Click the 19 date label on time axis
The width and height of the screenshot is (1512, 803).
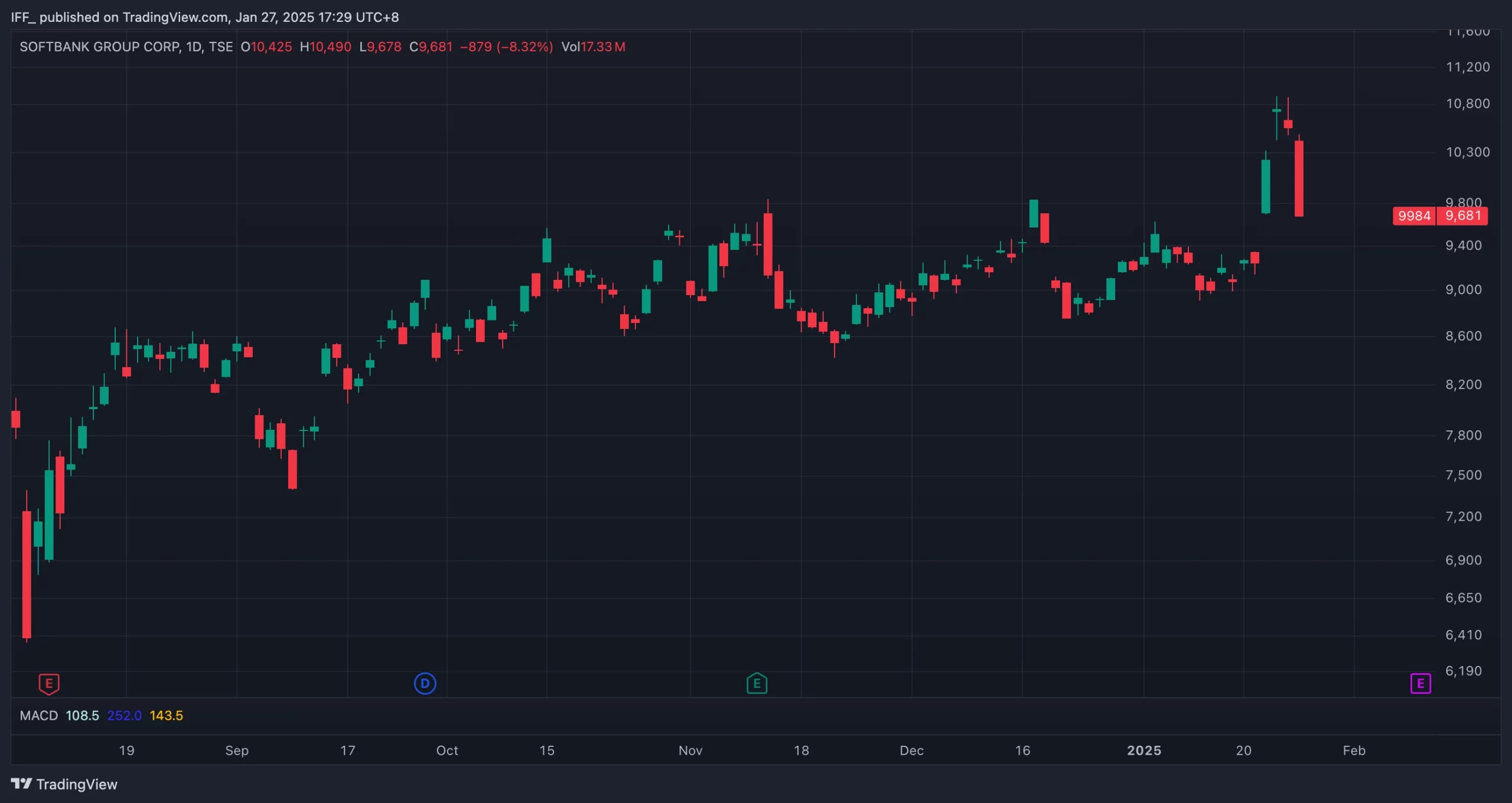[x=127, y=750]
